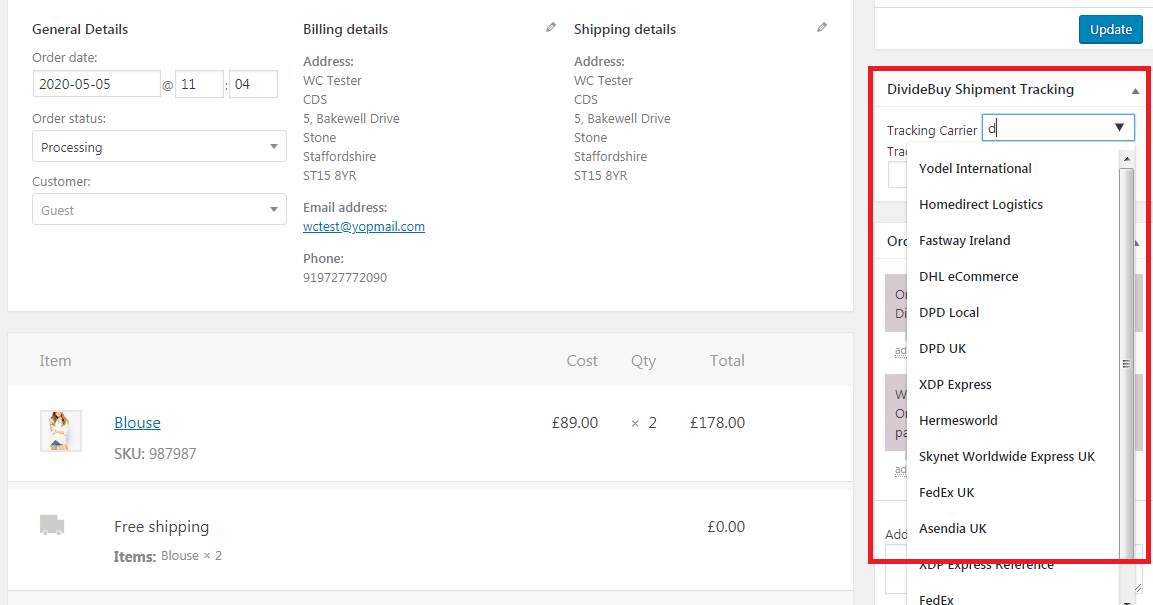Screen dimensions: 1153x605
Task: Click the order hour input field
Action: 199,84
